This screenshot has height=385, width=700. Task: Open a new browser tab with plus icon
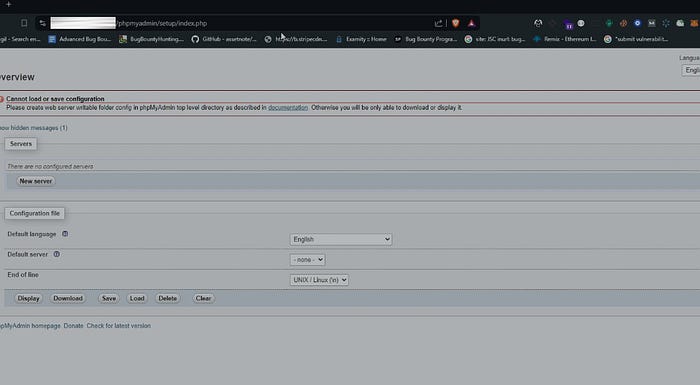tap(8, 4)
